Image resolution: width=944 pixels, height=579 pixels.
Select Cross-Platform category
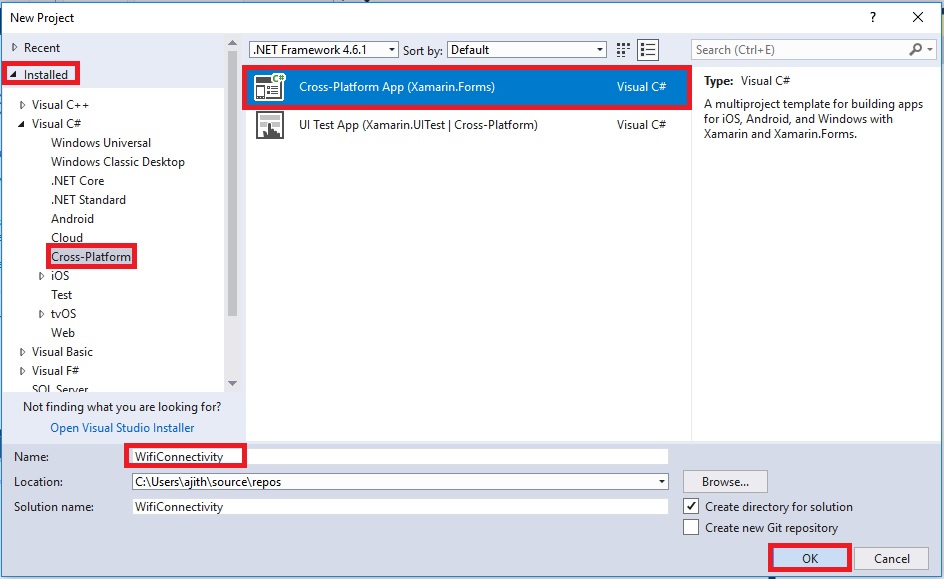point(91,257)
